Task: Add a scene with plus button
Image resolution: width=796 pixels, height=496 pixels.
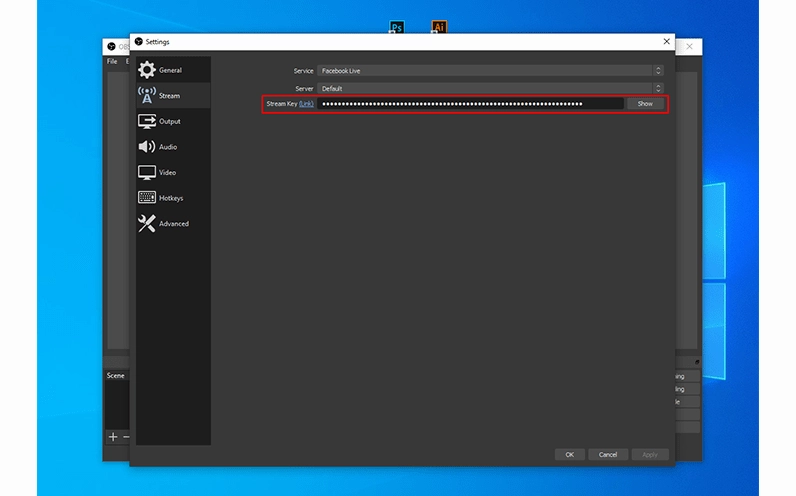Action: (113, 437)
